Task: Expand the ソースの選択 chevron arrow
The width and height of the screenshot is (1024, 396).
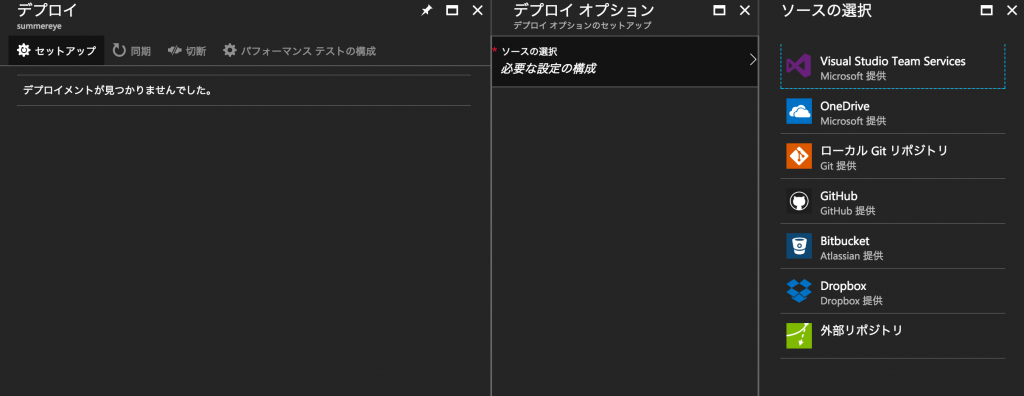Action: [x=752, y=59]
